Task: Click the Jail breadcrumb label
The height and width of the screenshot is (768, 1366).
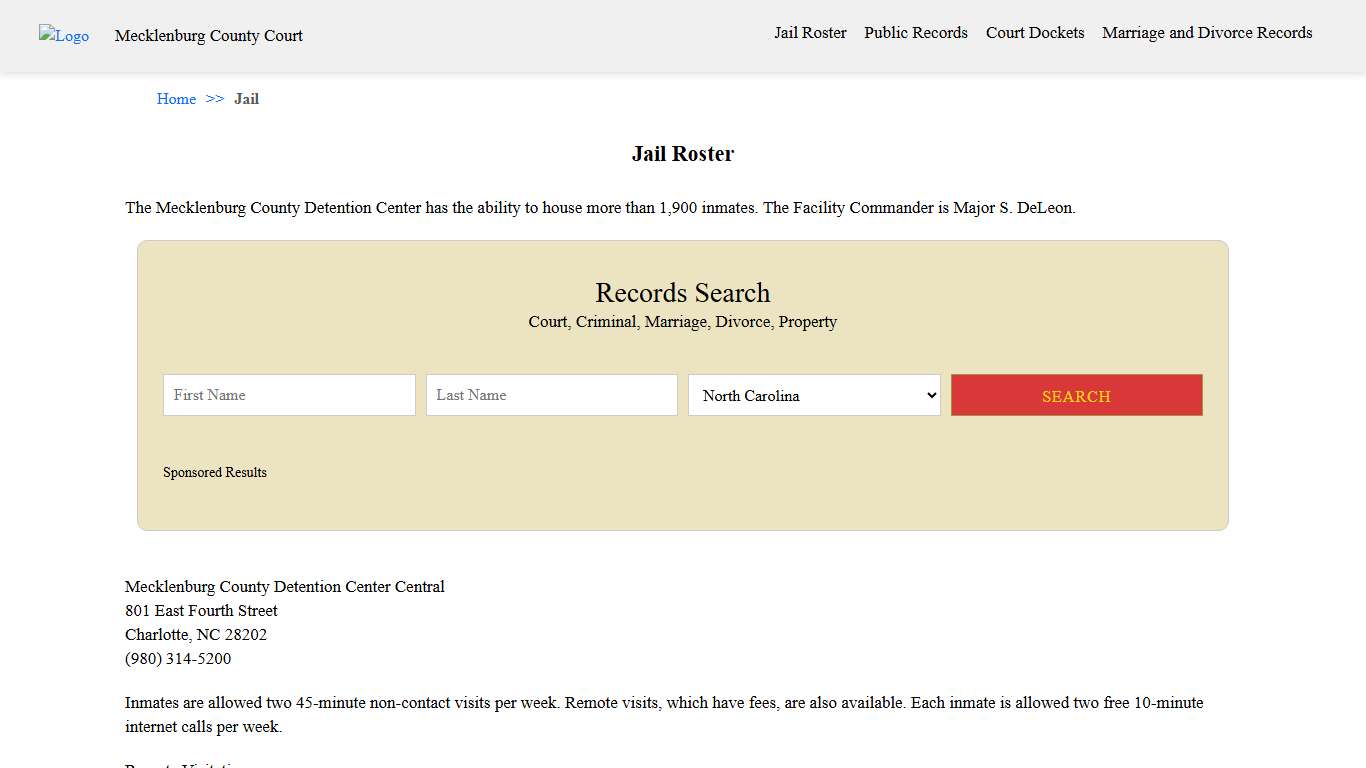Action: coord(246,99)
